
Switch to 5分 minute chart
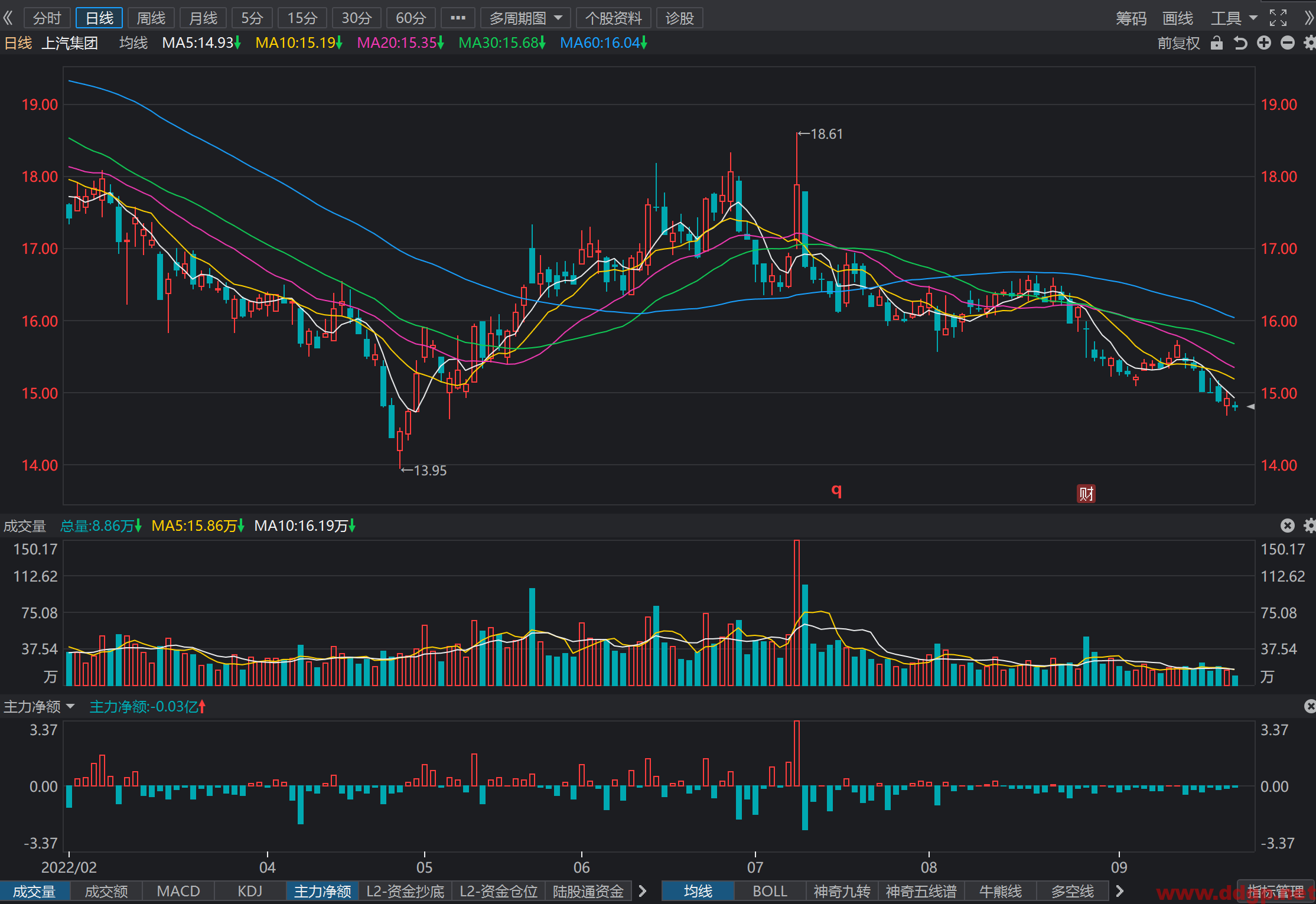[252, 18]
